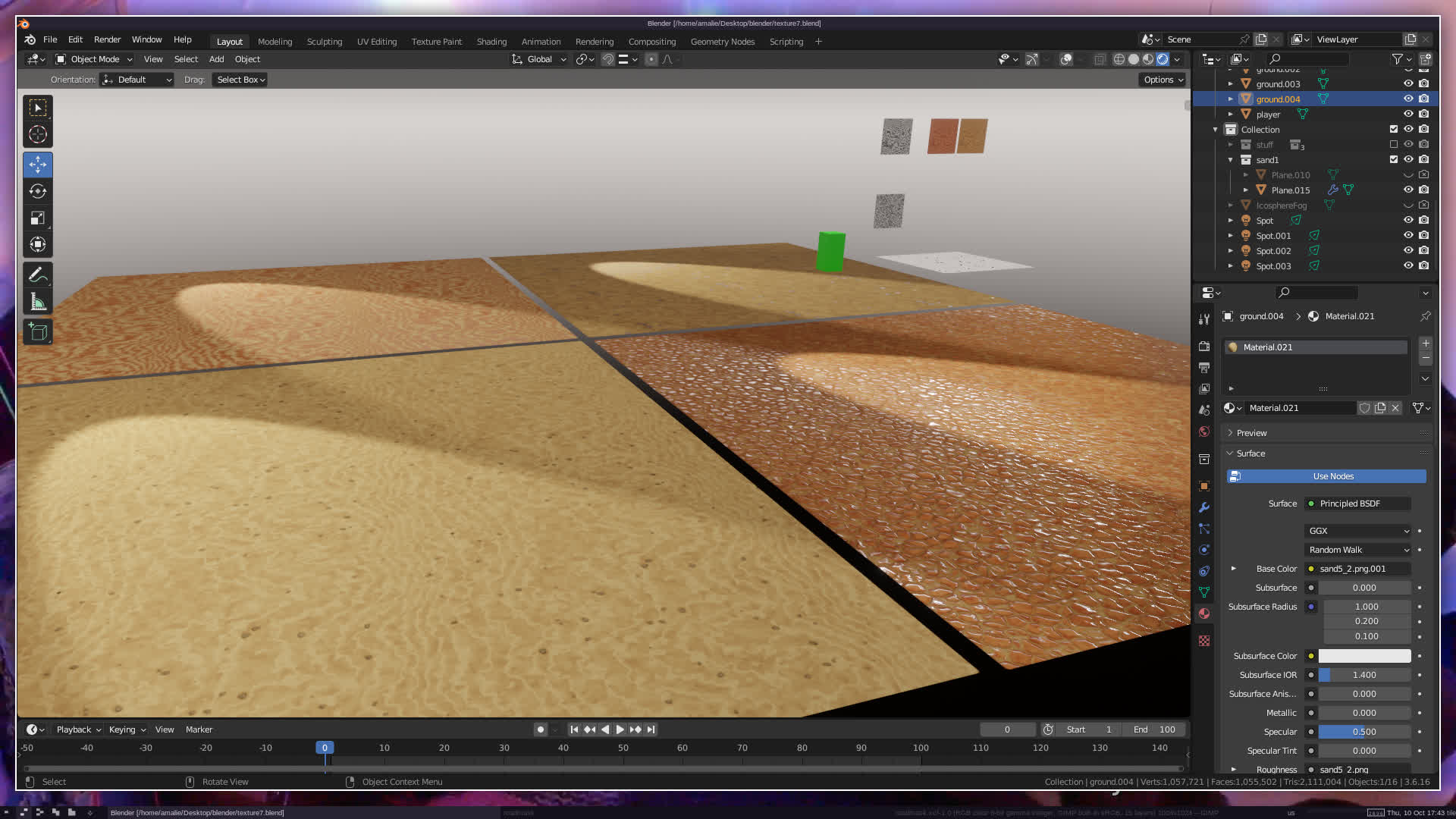Screen dimensions: 1456x819
Task: Open the Render menu
Action: pos(107,39)
